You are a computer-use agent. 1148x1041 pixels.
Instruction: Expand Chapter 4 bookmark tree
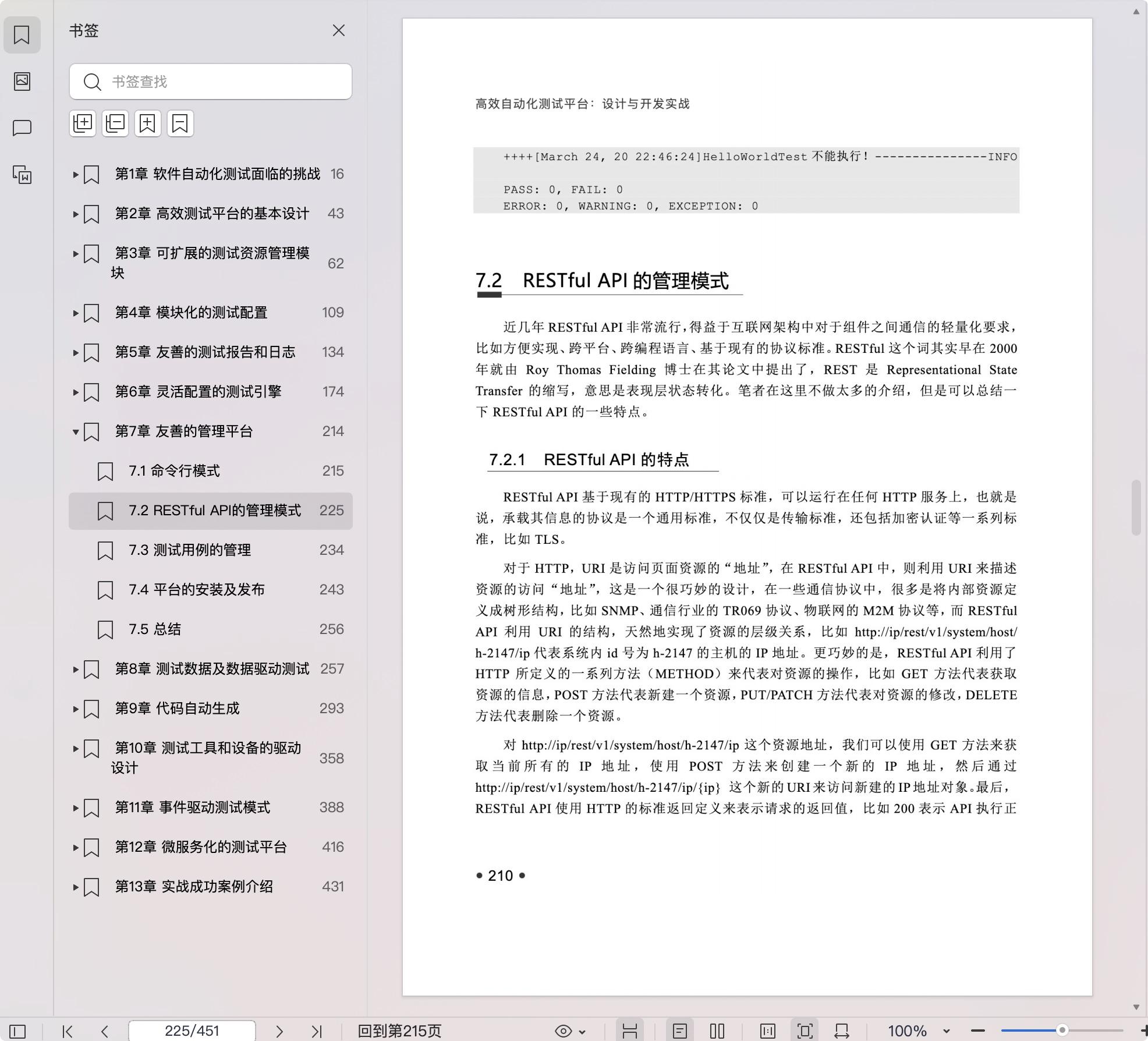click(x=75, y=313)
